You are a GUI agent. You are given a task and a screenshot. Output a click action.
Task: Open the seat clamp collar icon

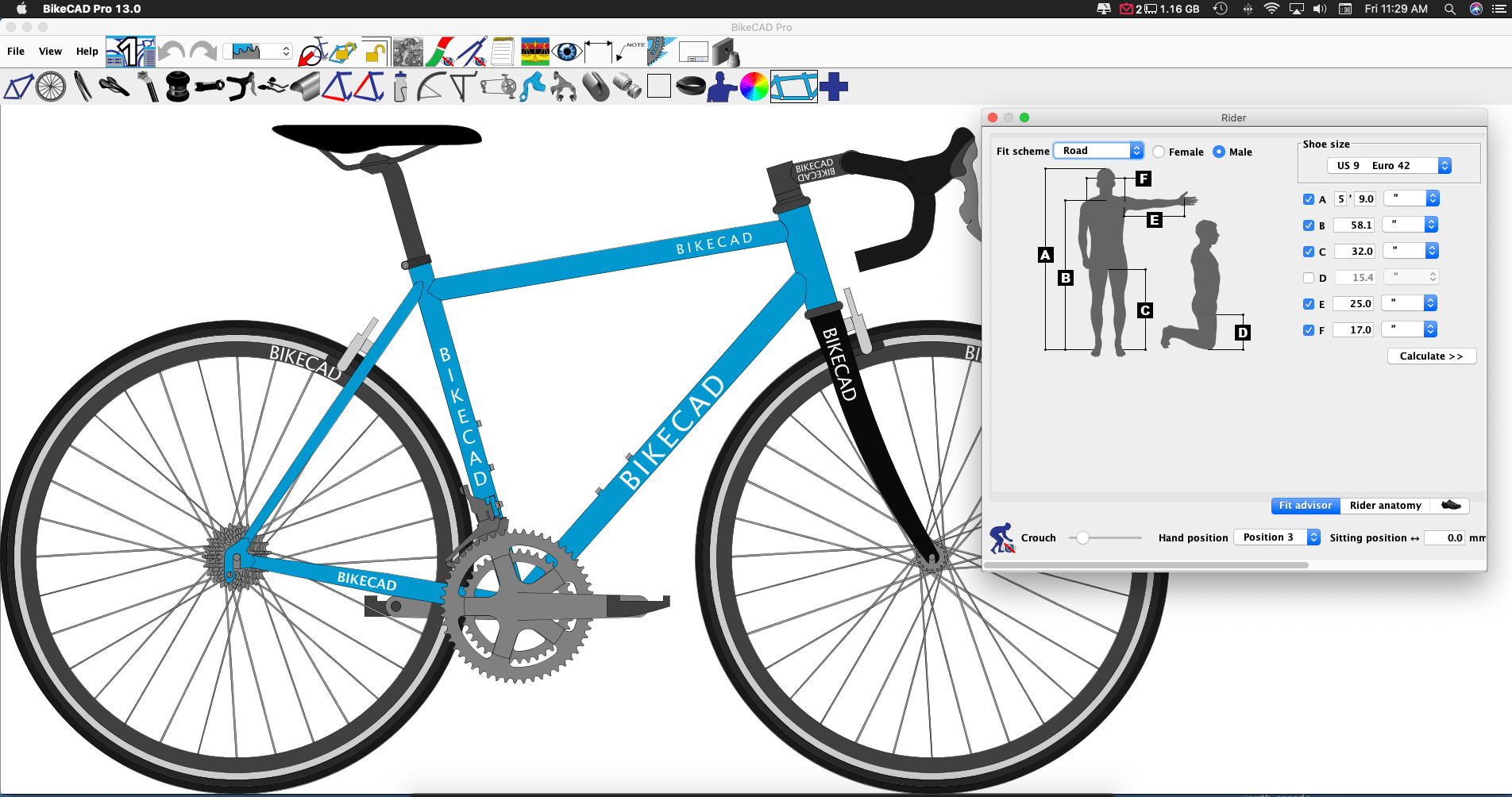(691, 87)
